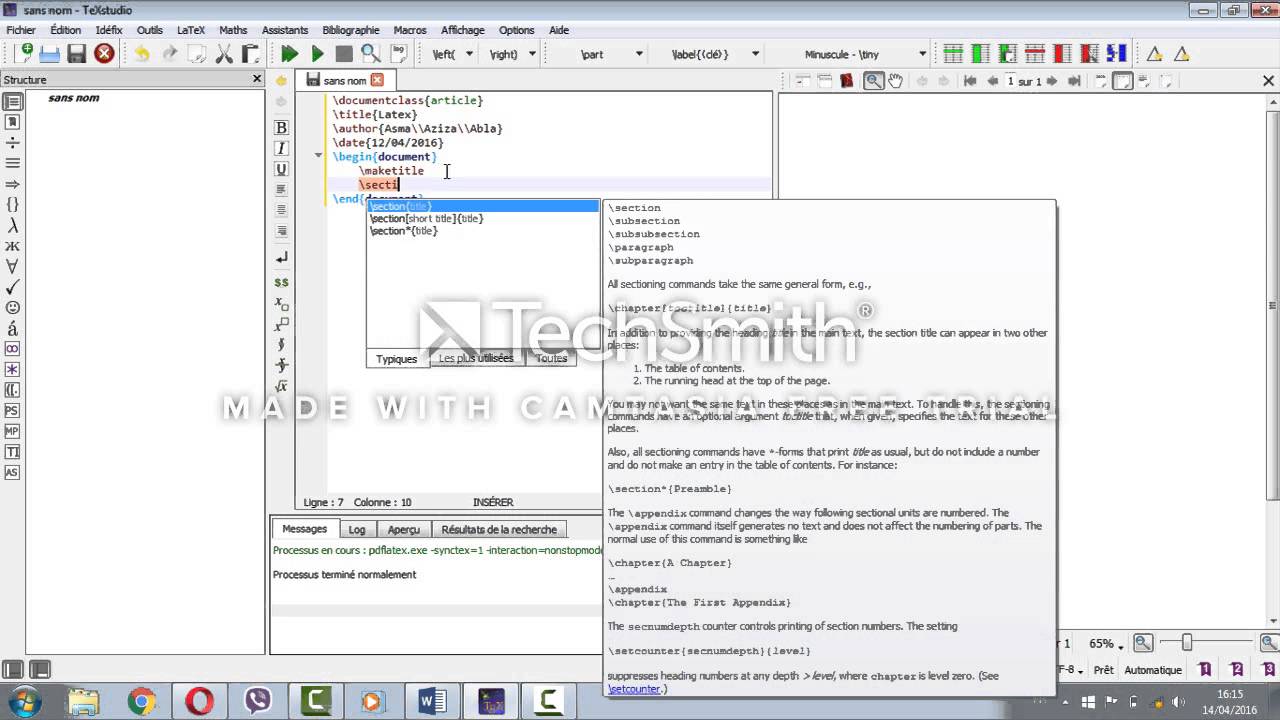Open the Fichier menu
Viewport: 1280px width, 720px height.
point(21,30)
